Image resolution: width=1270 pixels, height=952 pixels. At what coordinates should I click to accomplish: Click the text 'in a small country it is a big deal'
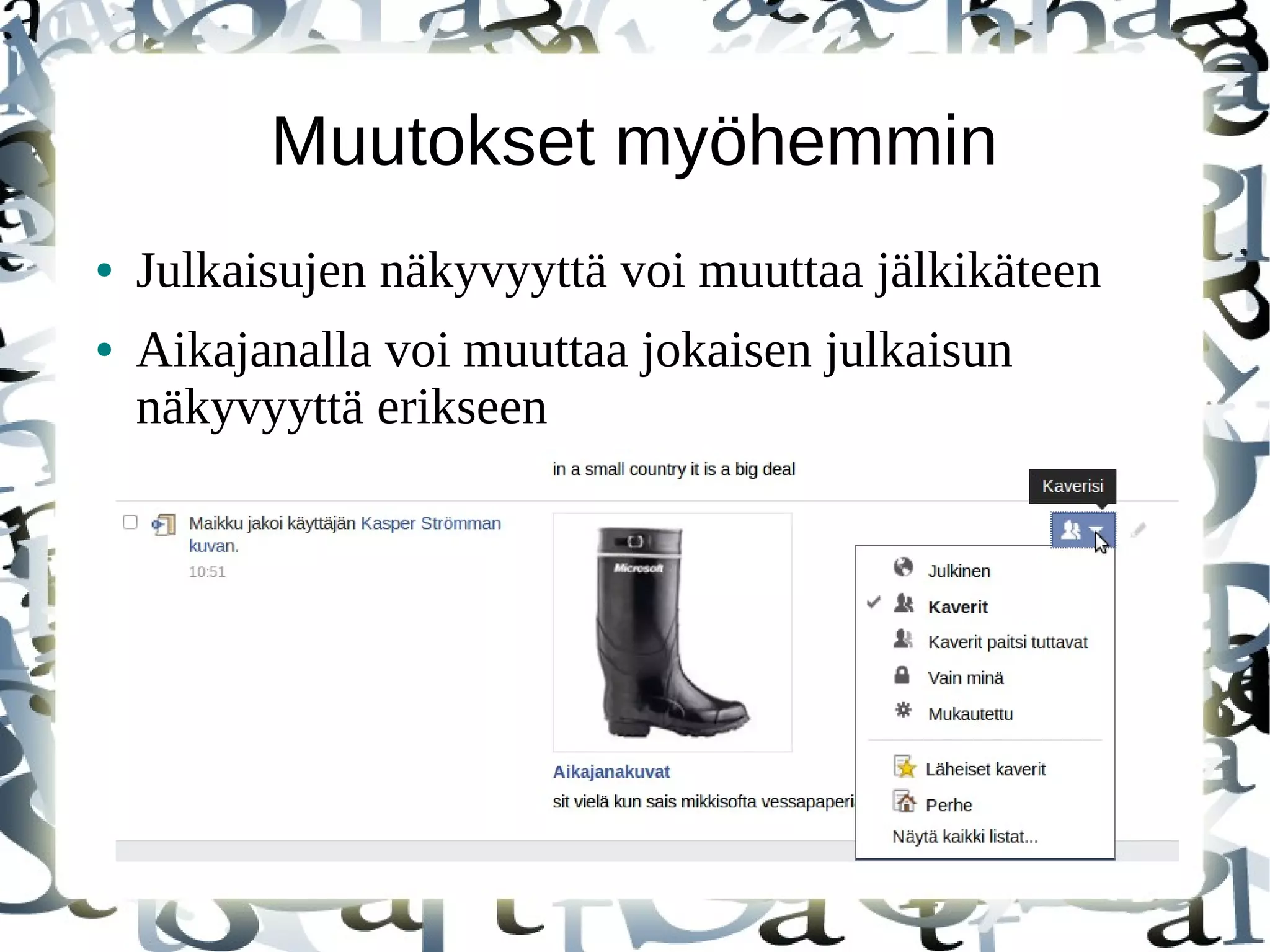[x=673, y=469]
